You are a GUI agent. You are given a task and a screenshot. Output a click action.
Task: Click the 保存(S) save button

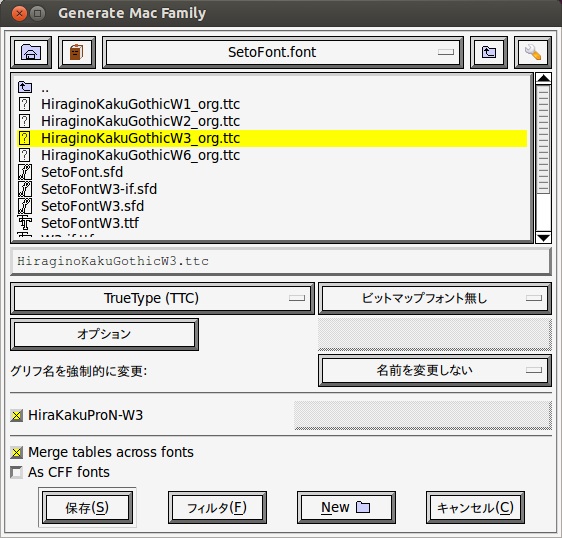(x=87, y=507)
